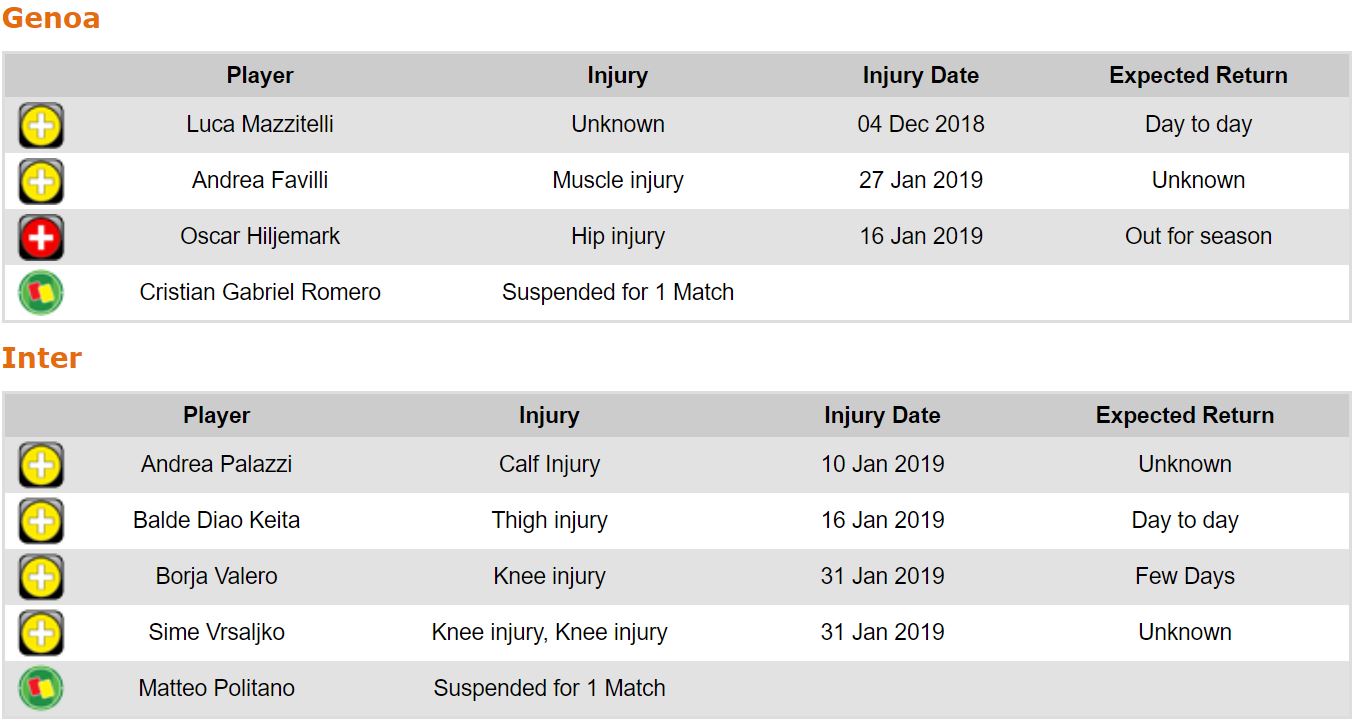Click yellow injury icon beside Luca Mazzitelli
The image size is (1354, 721).
[41, 125]
